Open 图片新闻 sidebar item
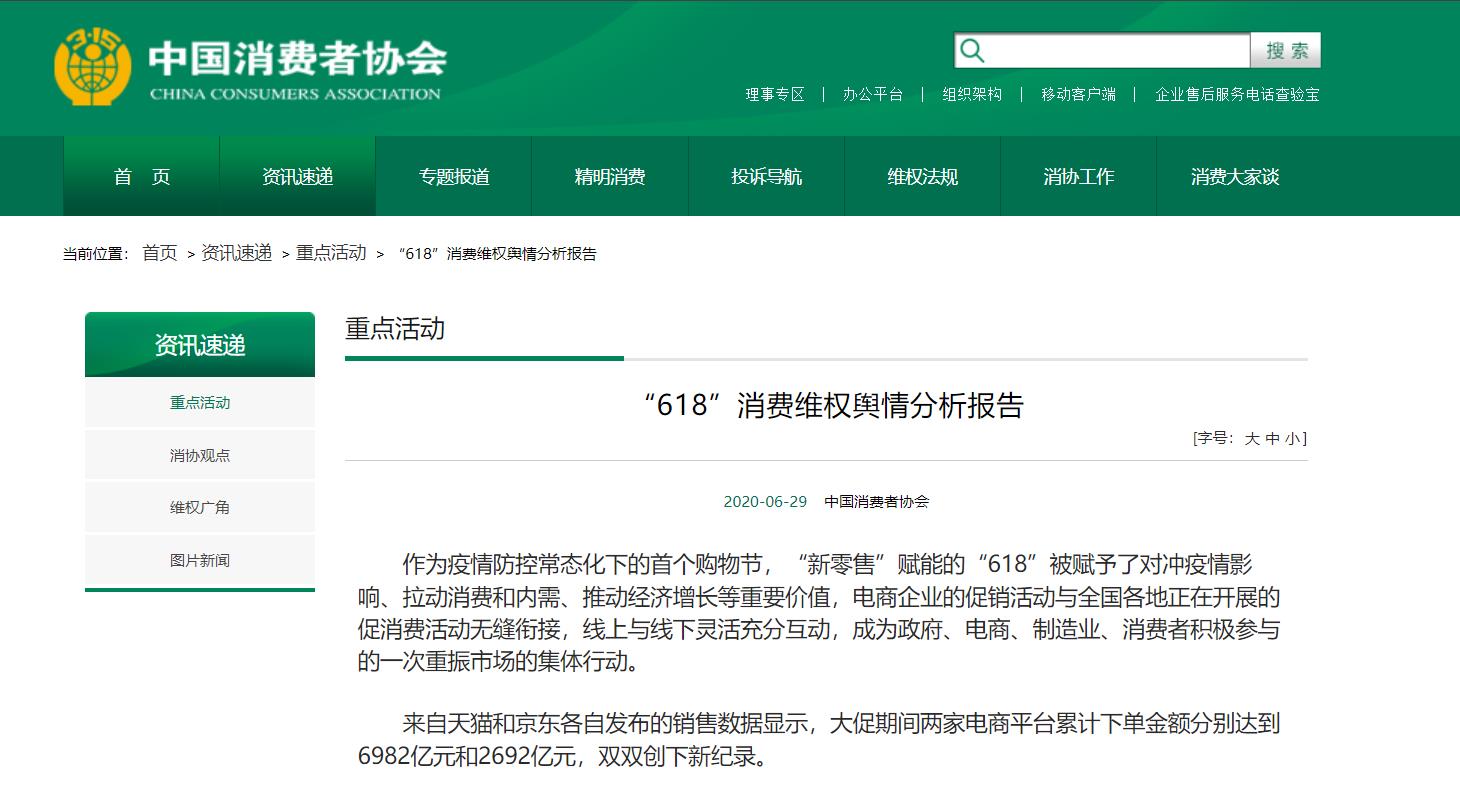Screen dimensions: 1460x789 coord(200,561)
